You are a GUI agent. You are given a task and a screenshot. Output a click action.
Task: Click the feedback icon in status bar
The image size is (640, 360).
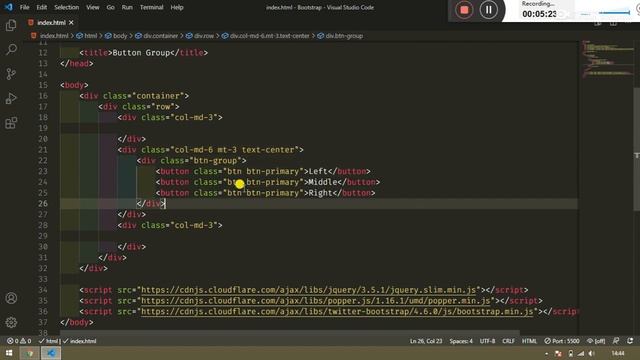tap(616, 341)
